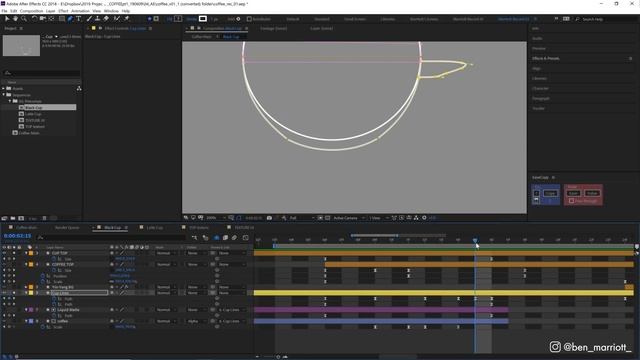The width and height of the screenshot is (640, 360).
Task: Collapse the Liquid Matte layer properties
Action: point(26,310)
